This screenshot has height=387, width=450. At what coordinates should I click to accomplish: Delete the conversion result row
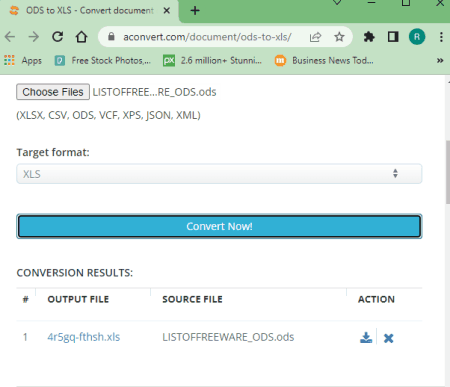[388, 338]
